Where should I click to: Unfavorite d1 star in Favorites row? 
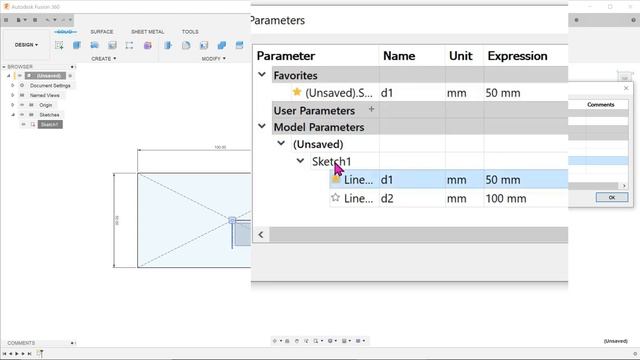pyautogui.click(x=297, y=92)
